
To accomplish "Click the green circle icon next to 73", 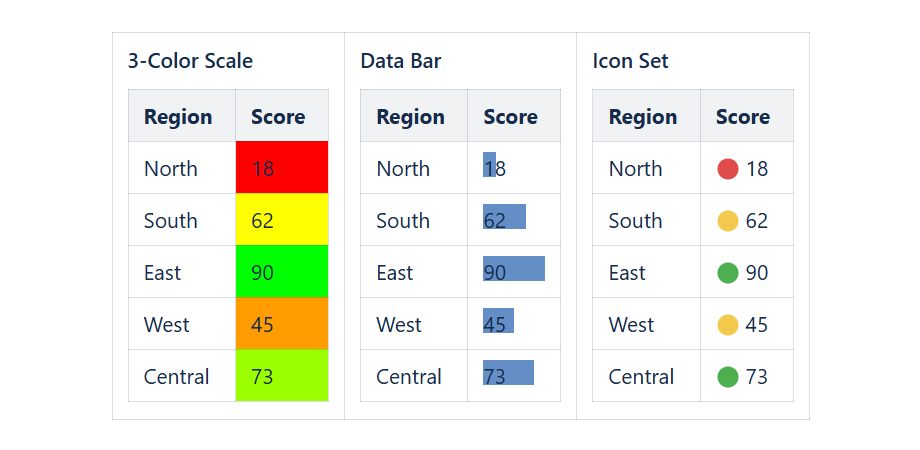I will (728, 377).
